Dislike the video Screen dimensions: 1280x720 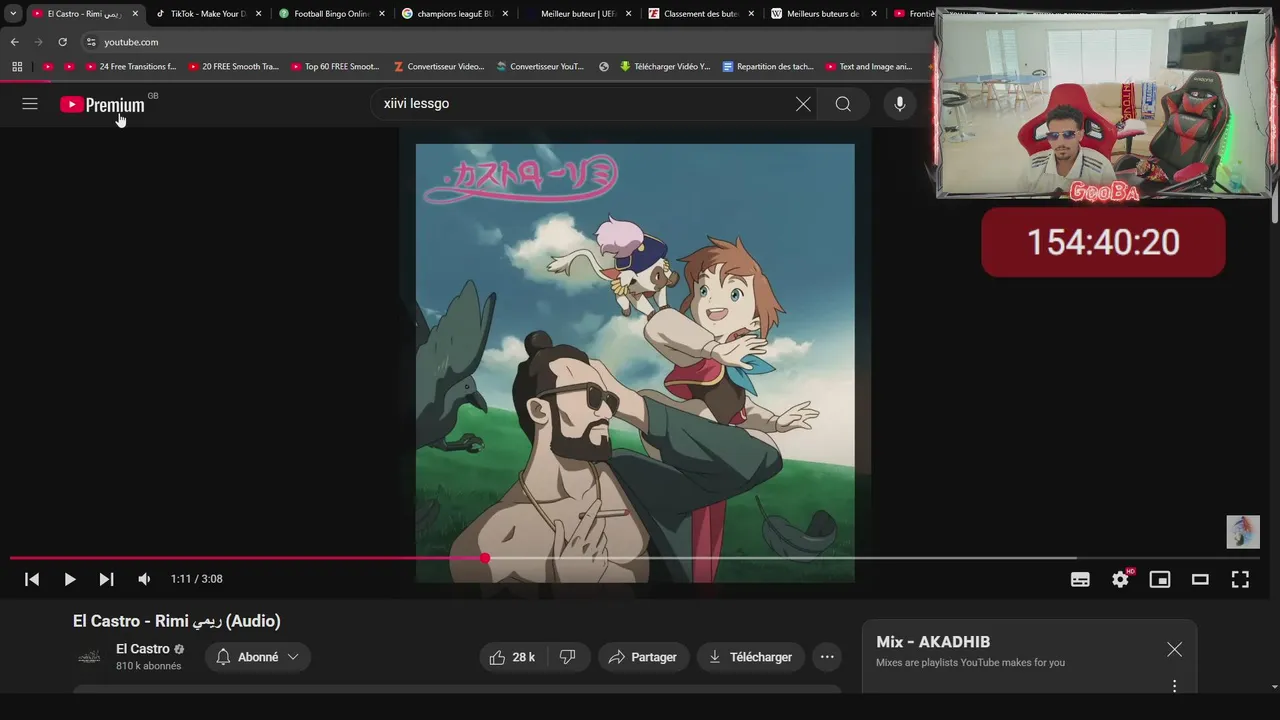pos(568,657)
